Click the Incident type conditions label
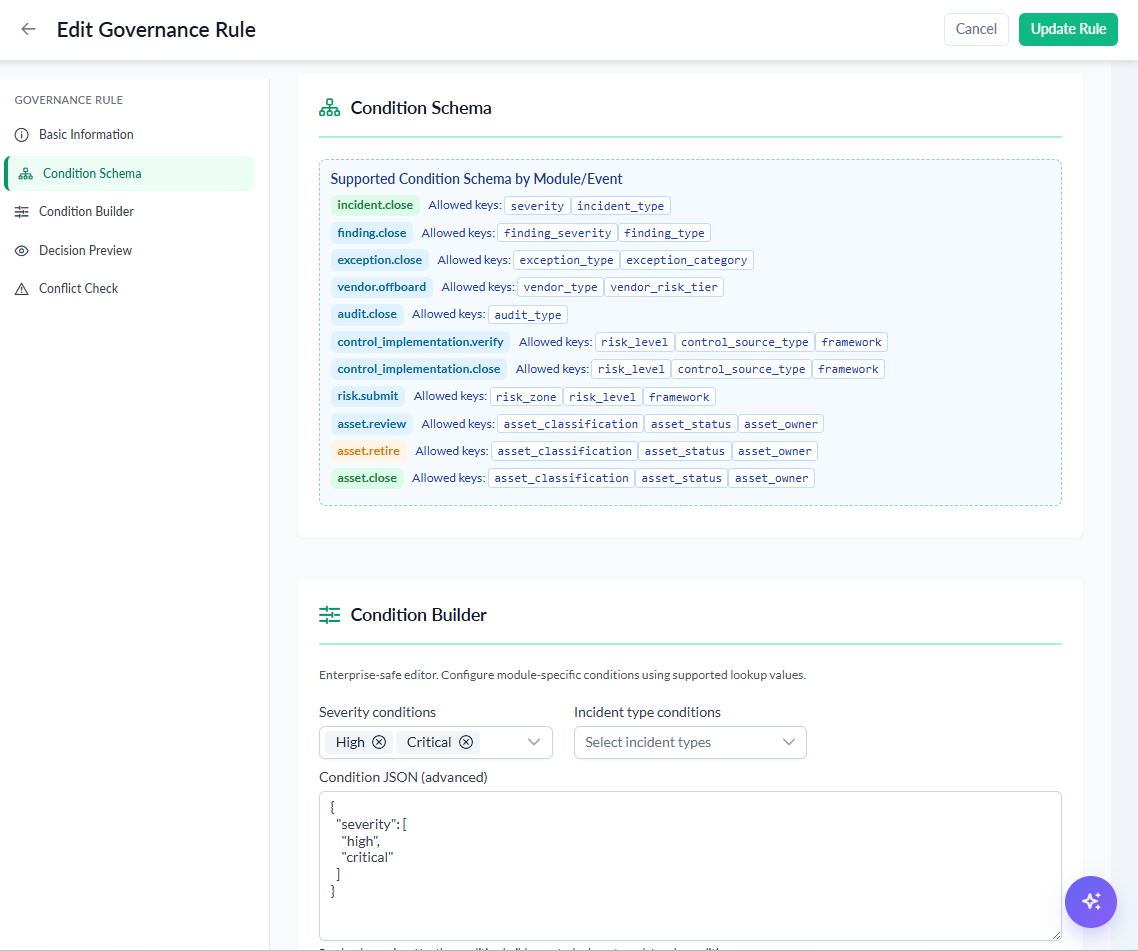 tap(647, 712)
